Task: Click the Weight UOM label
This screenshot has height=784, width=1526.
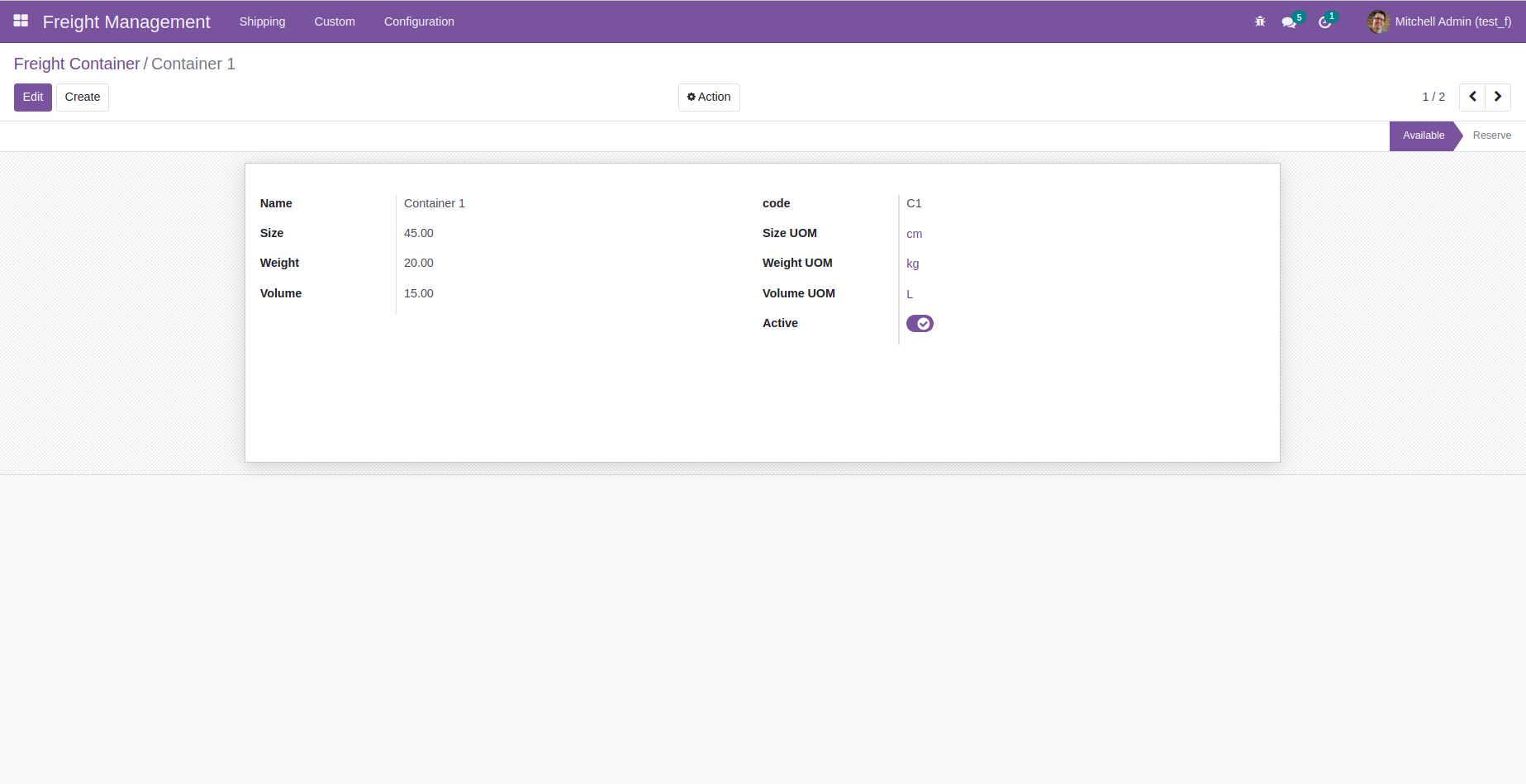Action: (797, 263)
